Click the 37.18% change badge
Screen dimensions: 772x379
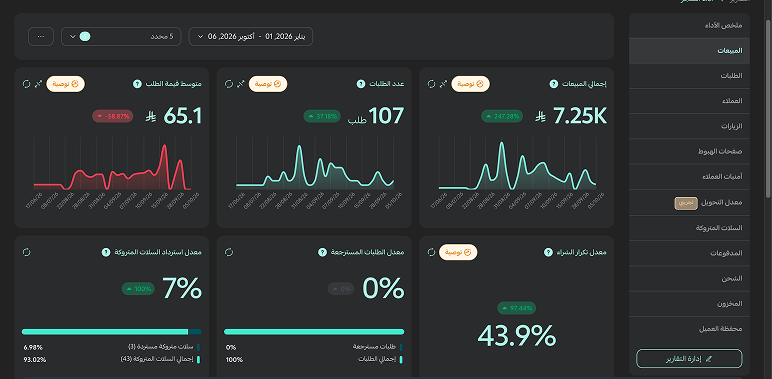[x=322, y=117]
